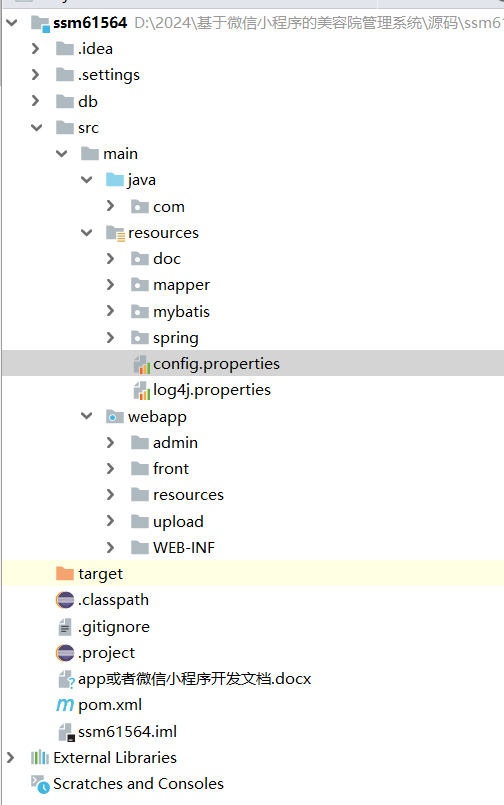Click the log4j.properties file icon
This screenshot has width=504, height=805.
(141, 390)
